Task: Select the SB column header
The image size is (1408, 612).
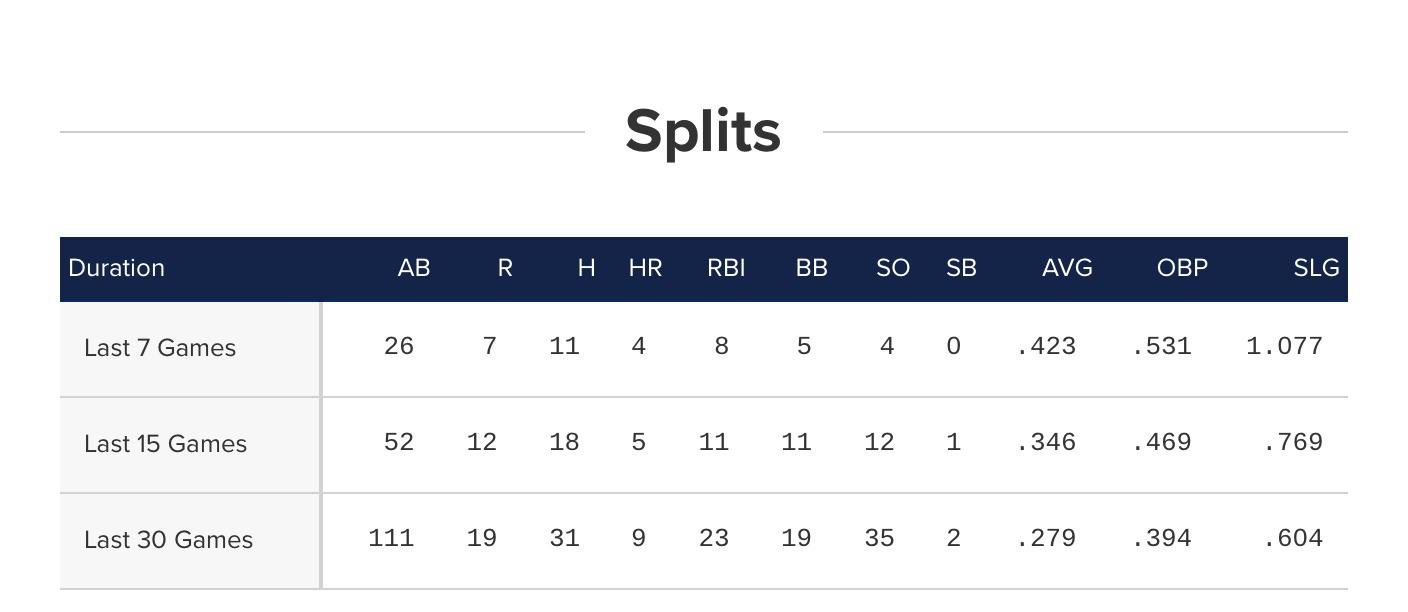Action: tap(961, 268)
